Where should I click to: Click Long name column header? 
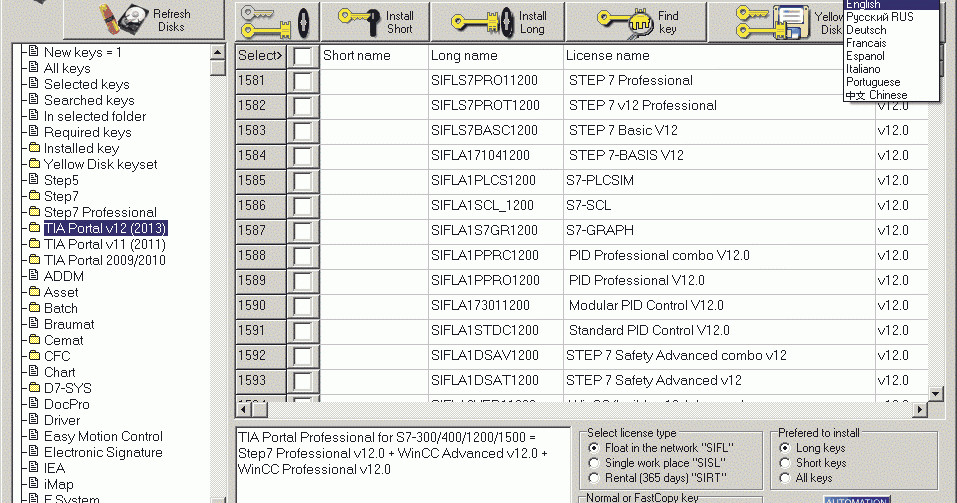[496, 56]
